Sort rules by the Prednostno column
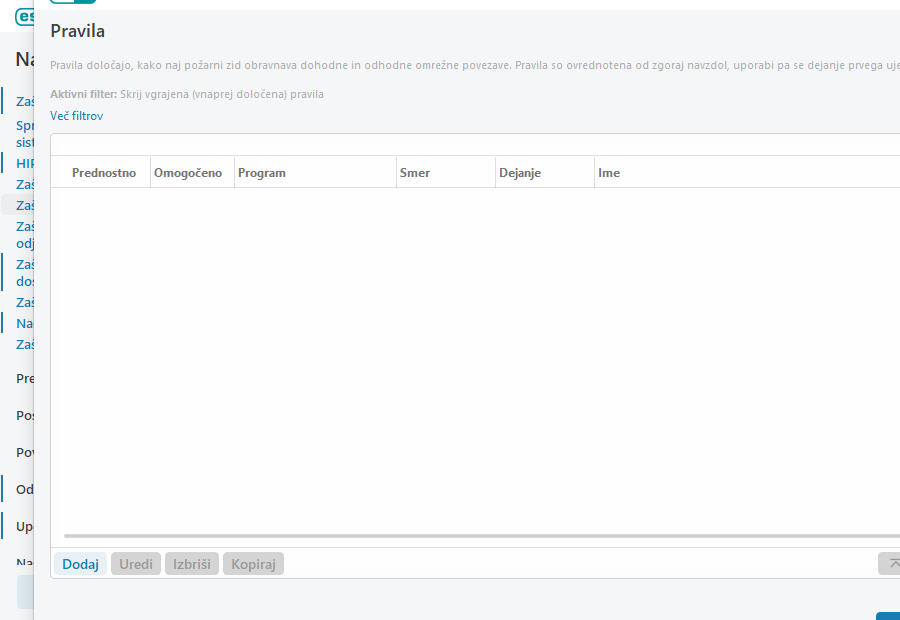This screenshot has width=900, height=620. (x=104, y=173)
